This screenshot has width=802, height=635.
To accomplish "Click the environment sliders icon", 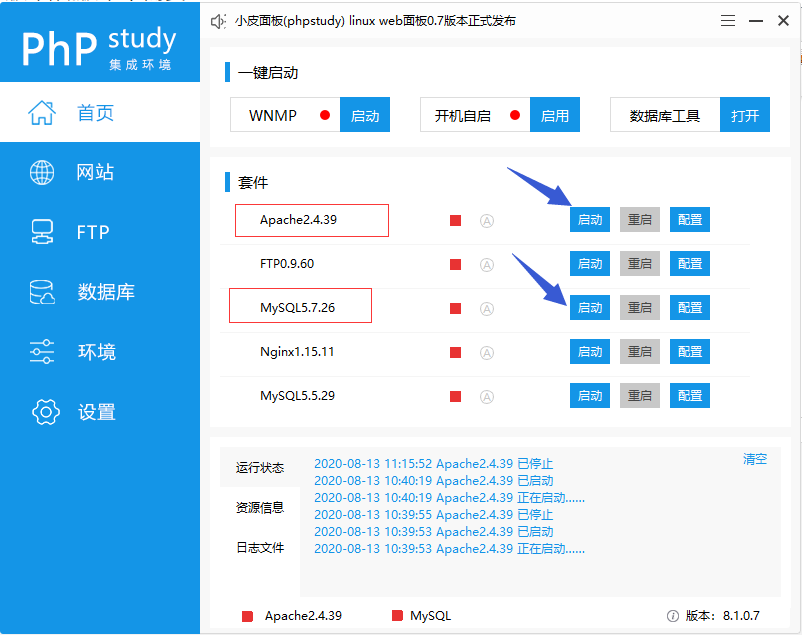I will coord(42,352).
